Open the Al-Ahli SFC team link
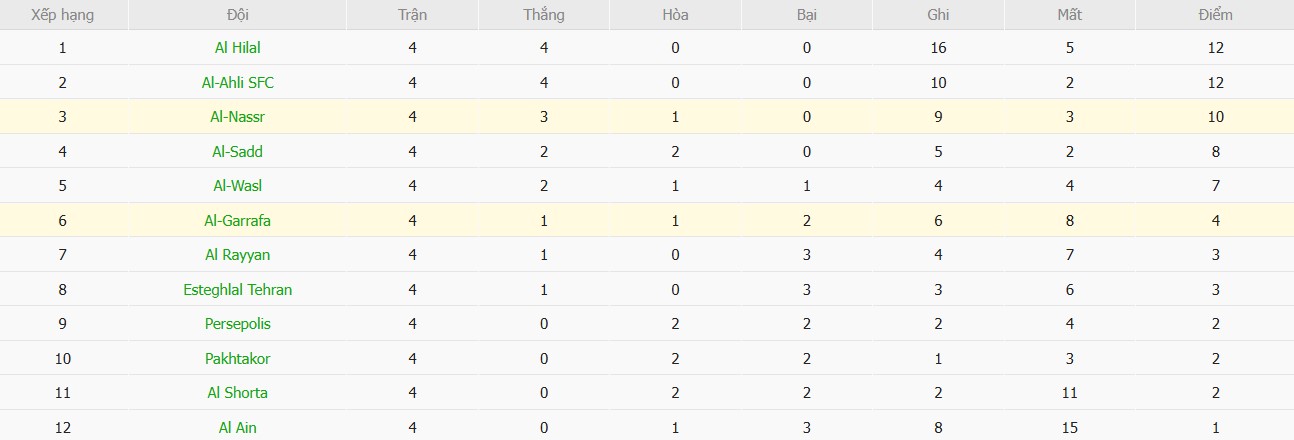Image resolution: width=1294 pixels, height=440 pixels. tap(238, 82)
